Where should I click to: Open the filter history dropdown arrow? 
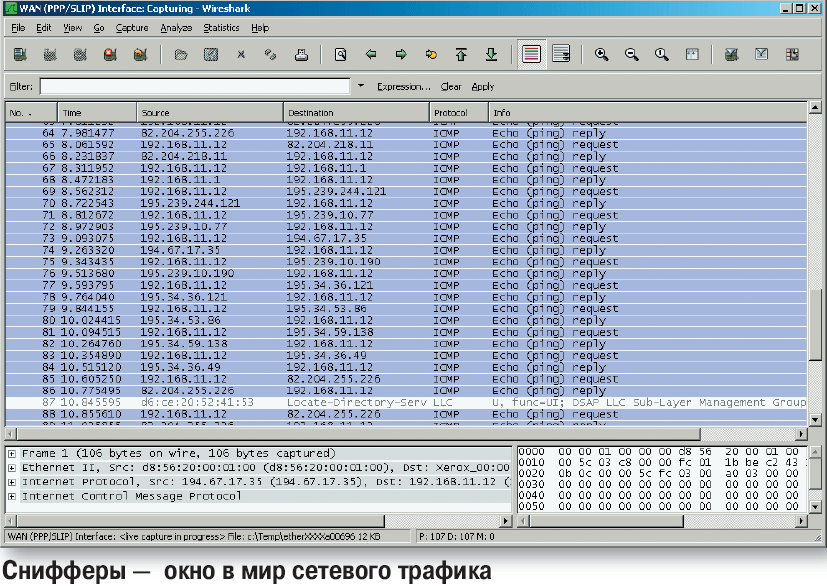[361, 87]
